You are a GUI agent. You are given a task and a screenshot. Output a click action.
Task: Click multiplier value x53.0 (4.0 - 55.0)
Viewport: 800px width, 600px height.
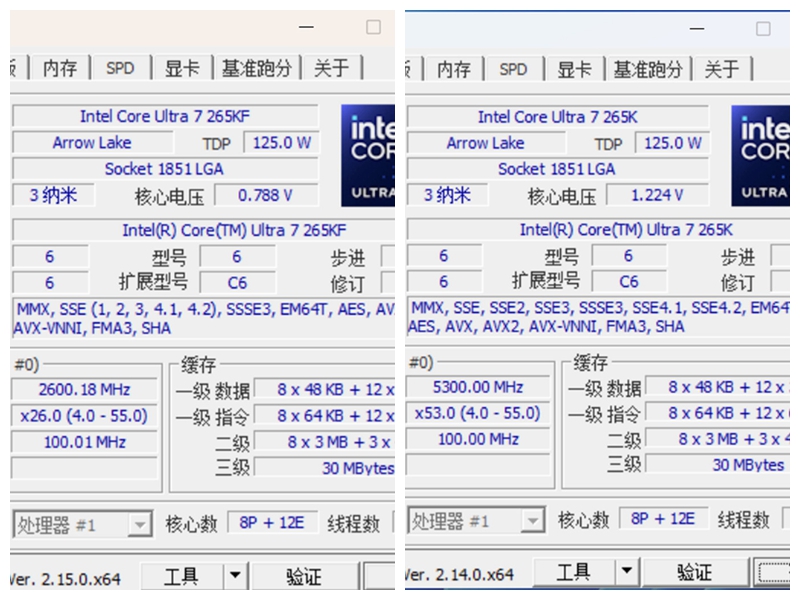click(x=478, y=413)
